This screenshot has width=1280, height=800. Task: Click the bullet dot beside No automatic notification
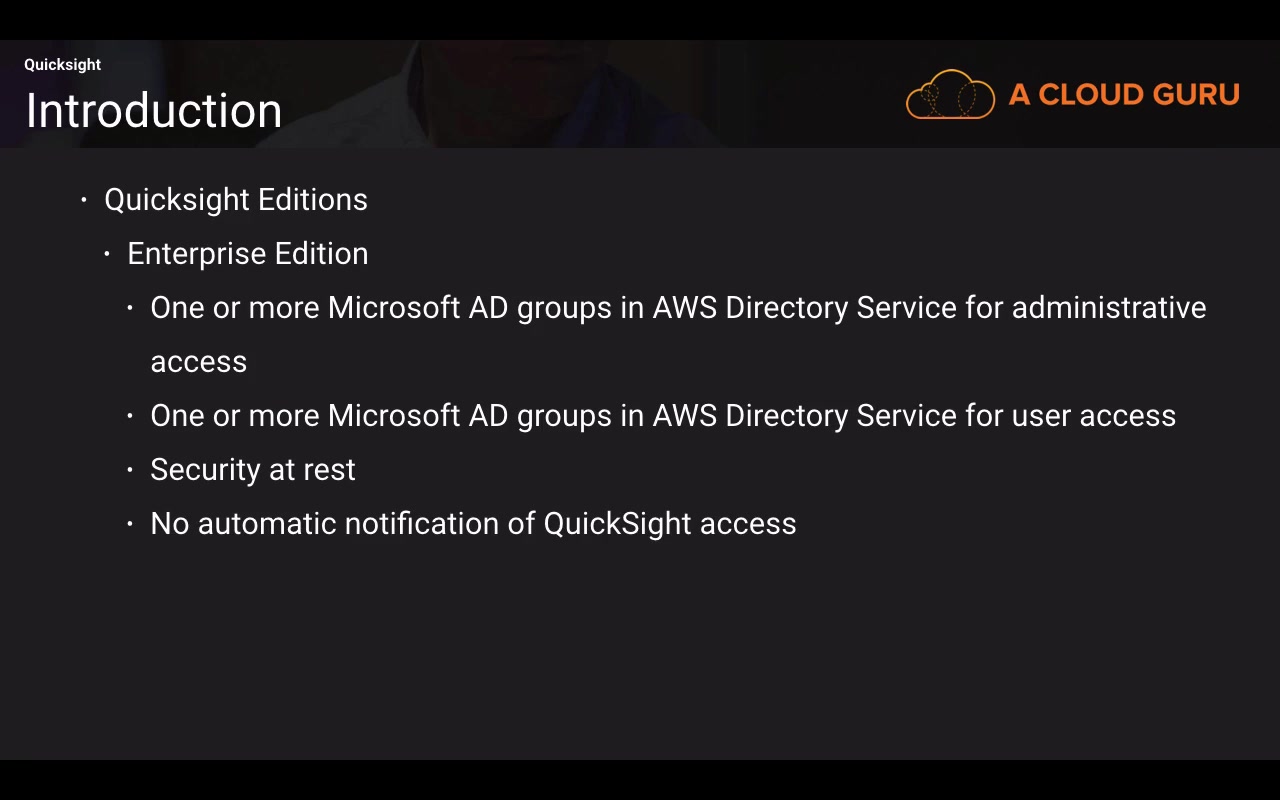pos(130,524)
